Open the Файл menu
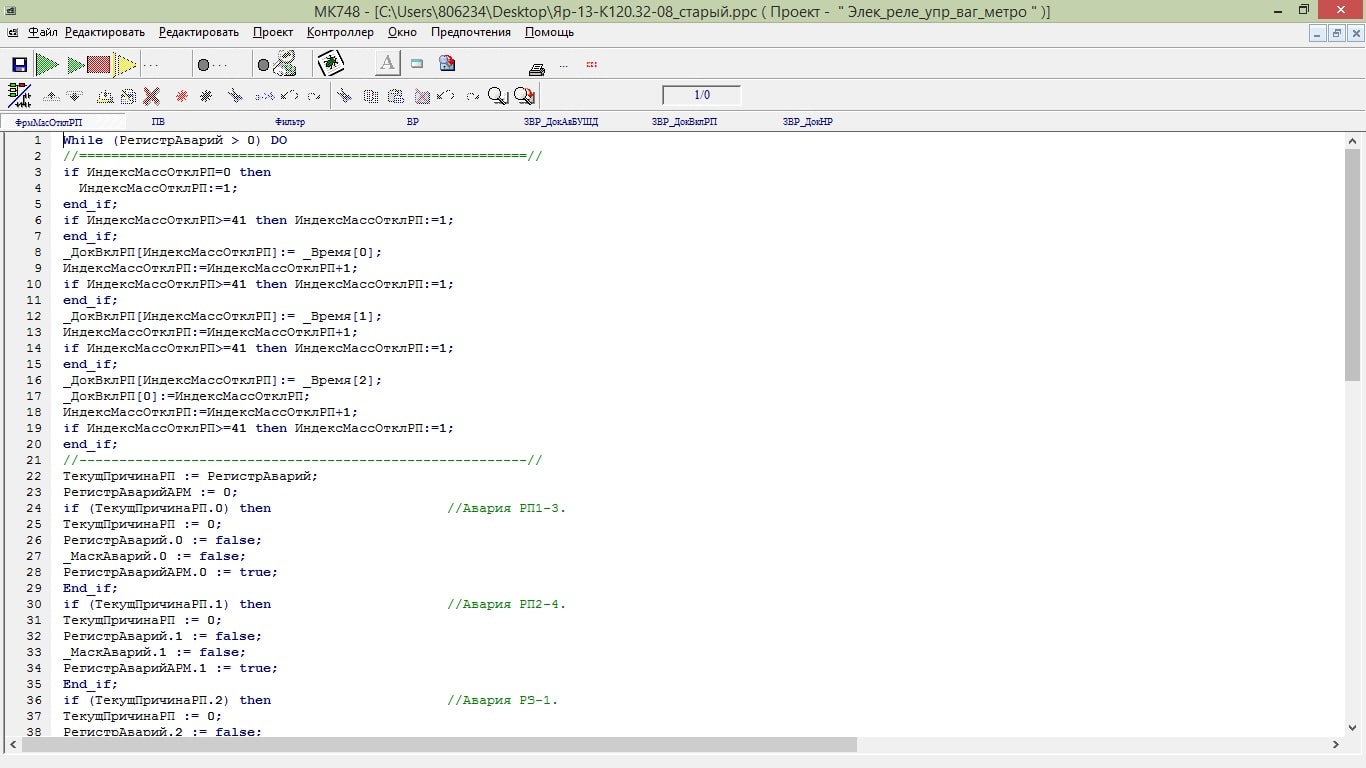This screenshot has width=1366, height=768. [x=43, y=32]
